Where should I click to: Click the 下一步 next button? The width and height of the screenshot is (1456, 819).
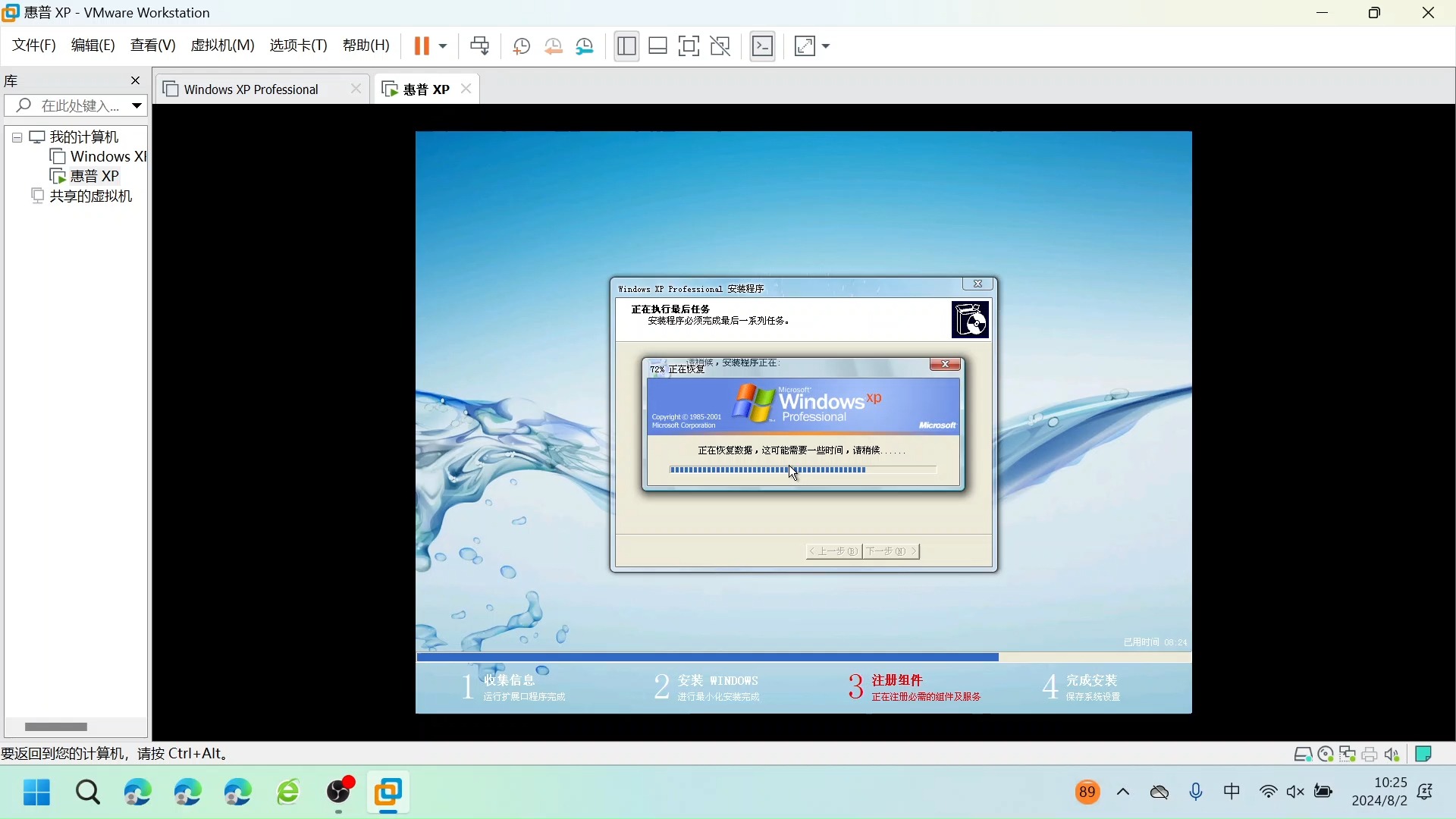[x=891, y=551]
